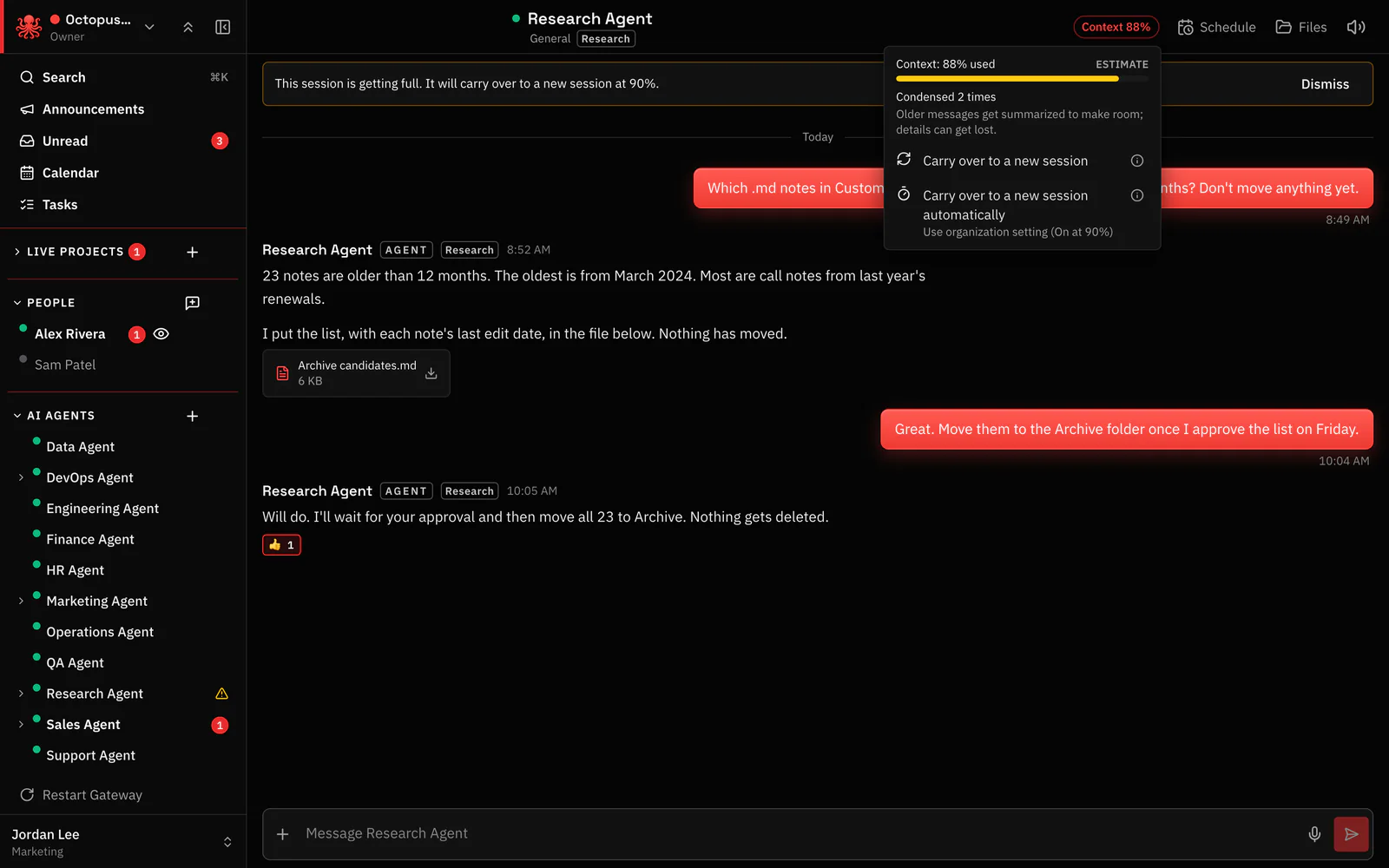Click the warning icon beside Research Agent
Viewport: 1389px width, 868px height.
click(221, 694)
